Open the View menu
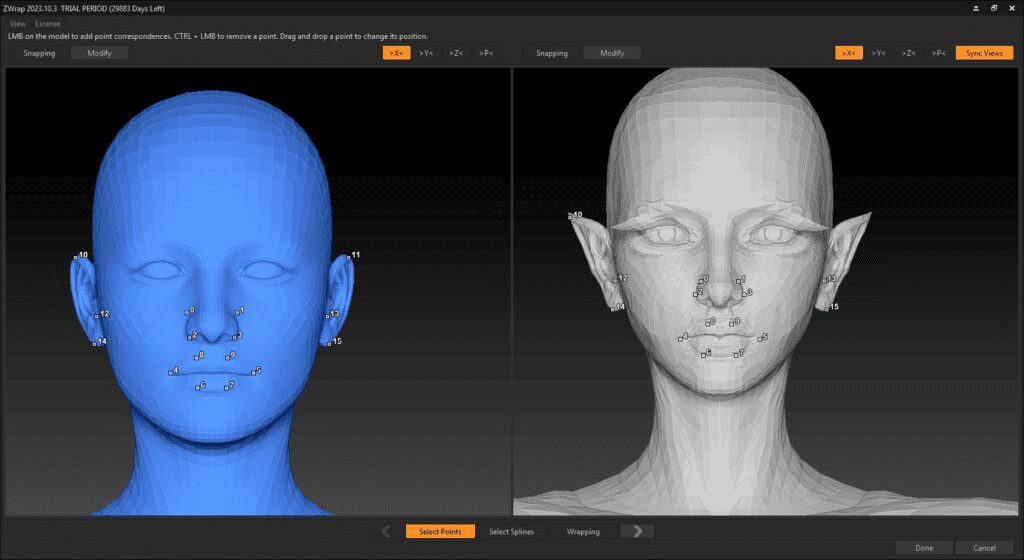Screen dimensions: 1024x560 tap(18, 23)
